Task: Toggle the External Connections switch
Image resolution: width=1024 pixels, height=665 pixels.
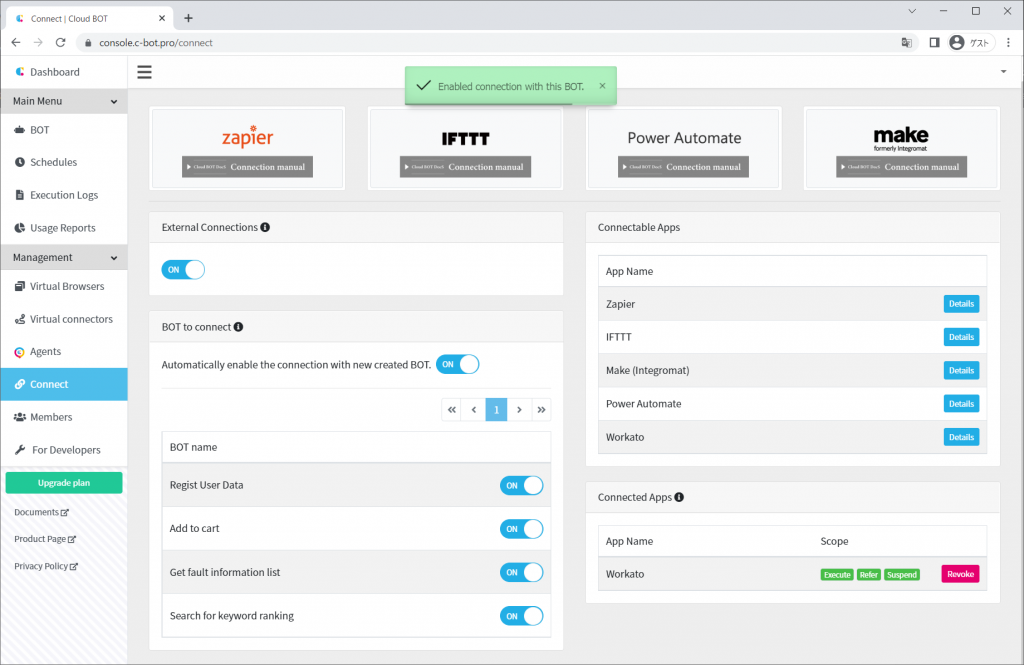Action: tap(183, 269)
